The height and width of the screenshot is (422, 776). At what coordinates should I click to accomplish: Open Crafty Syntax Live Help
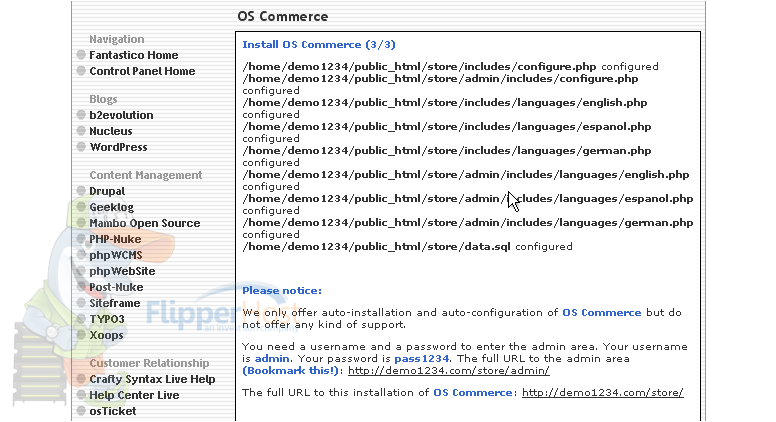(152, 379)
